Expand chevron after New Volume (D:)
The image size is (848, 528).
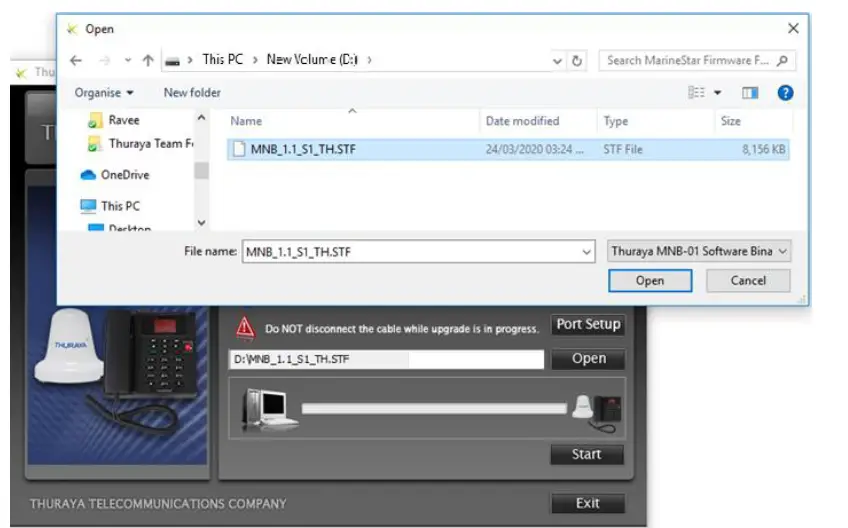tap(369, 60)
